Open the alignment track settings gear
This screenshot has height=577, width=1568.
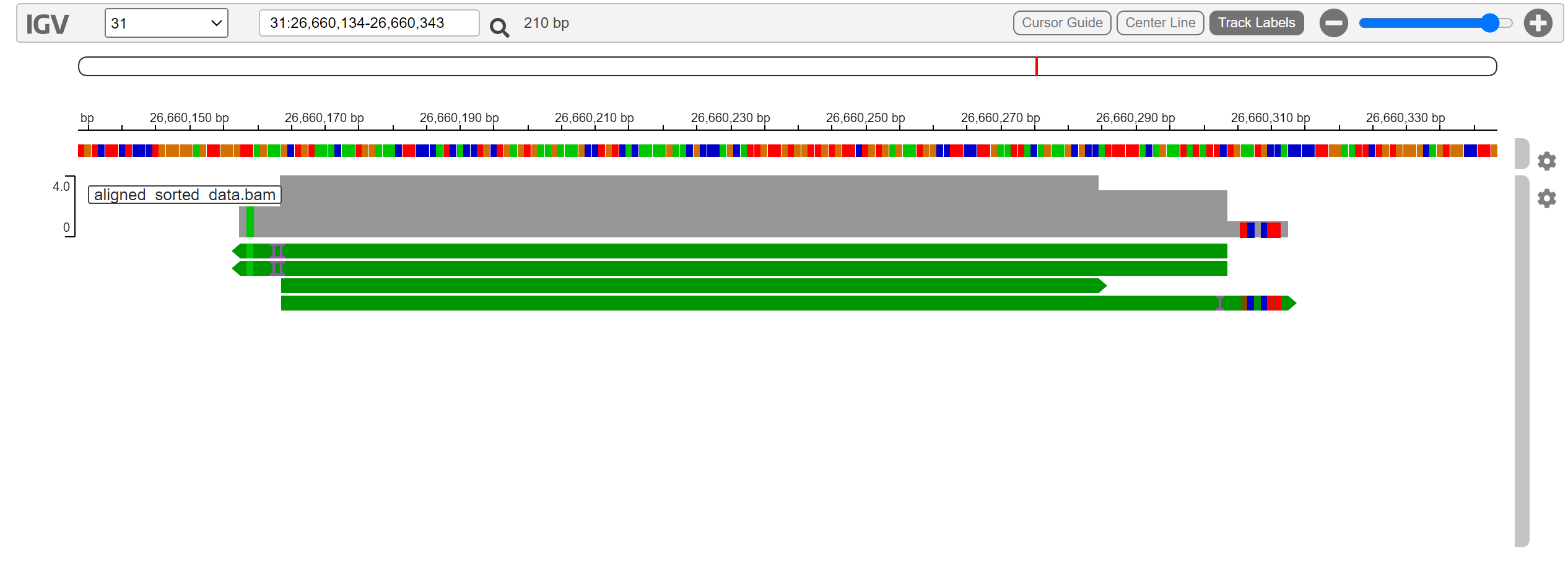(1546, 198)
